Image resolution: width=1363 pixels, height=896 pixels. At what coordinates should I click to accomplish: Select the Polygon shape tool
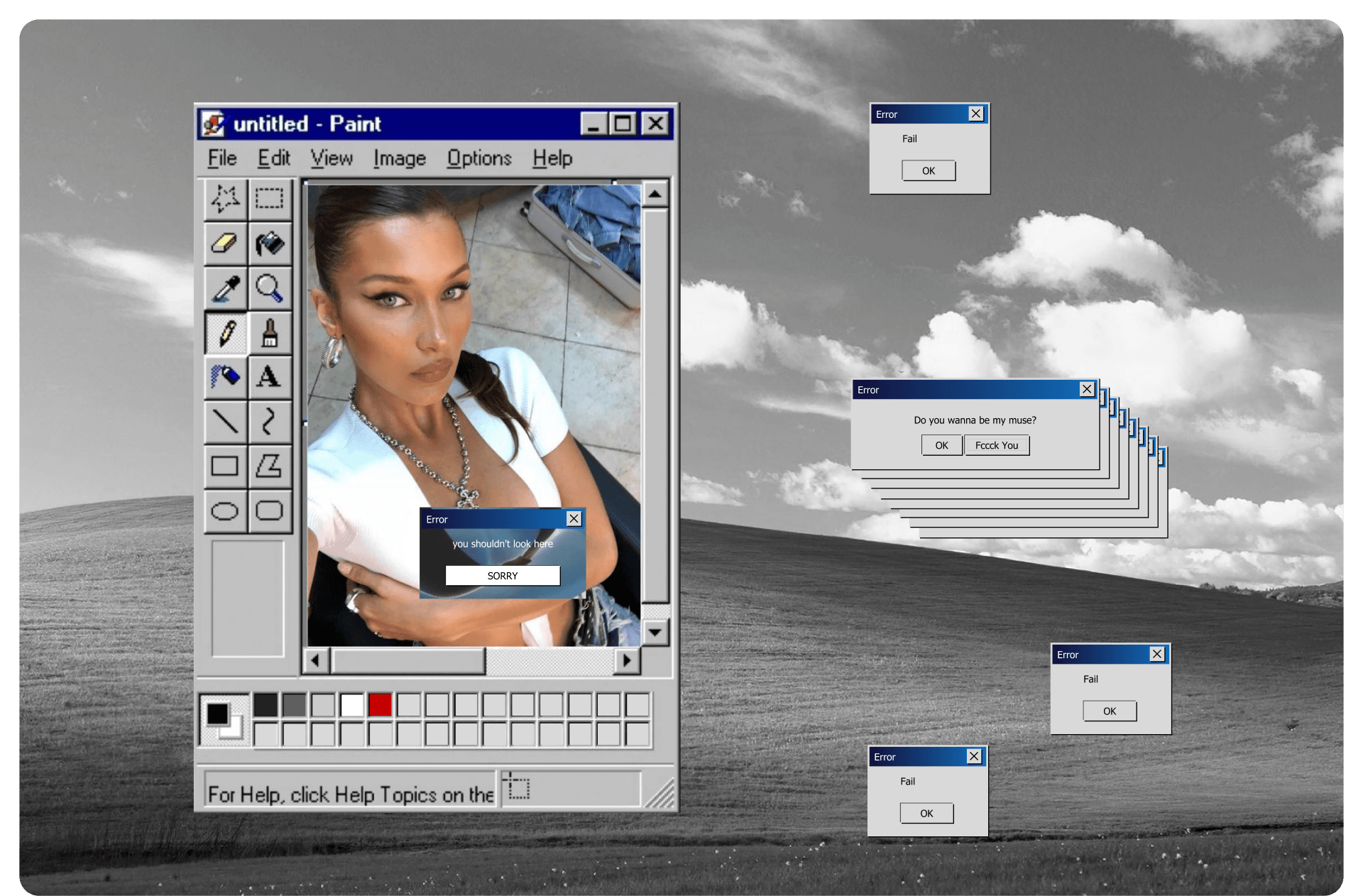click(270, 466)
